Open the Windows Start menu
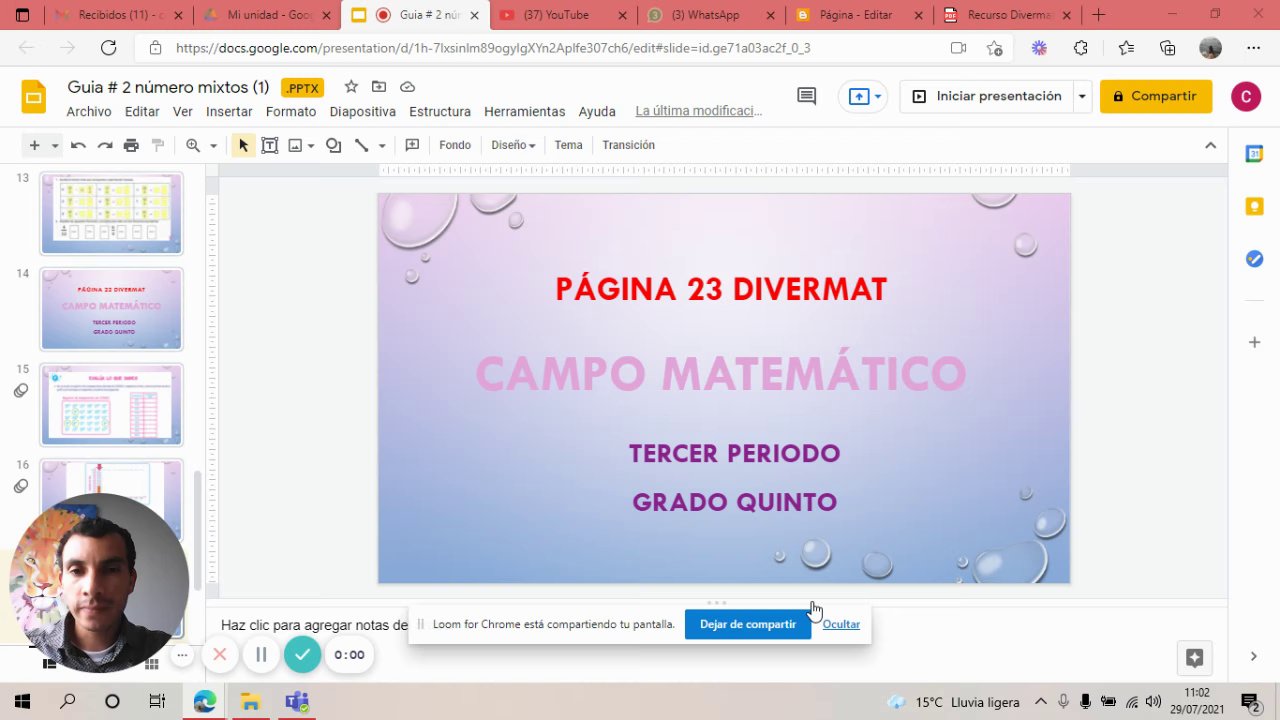1280x720 pixels. 22,702
